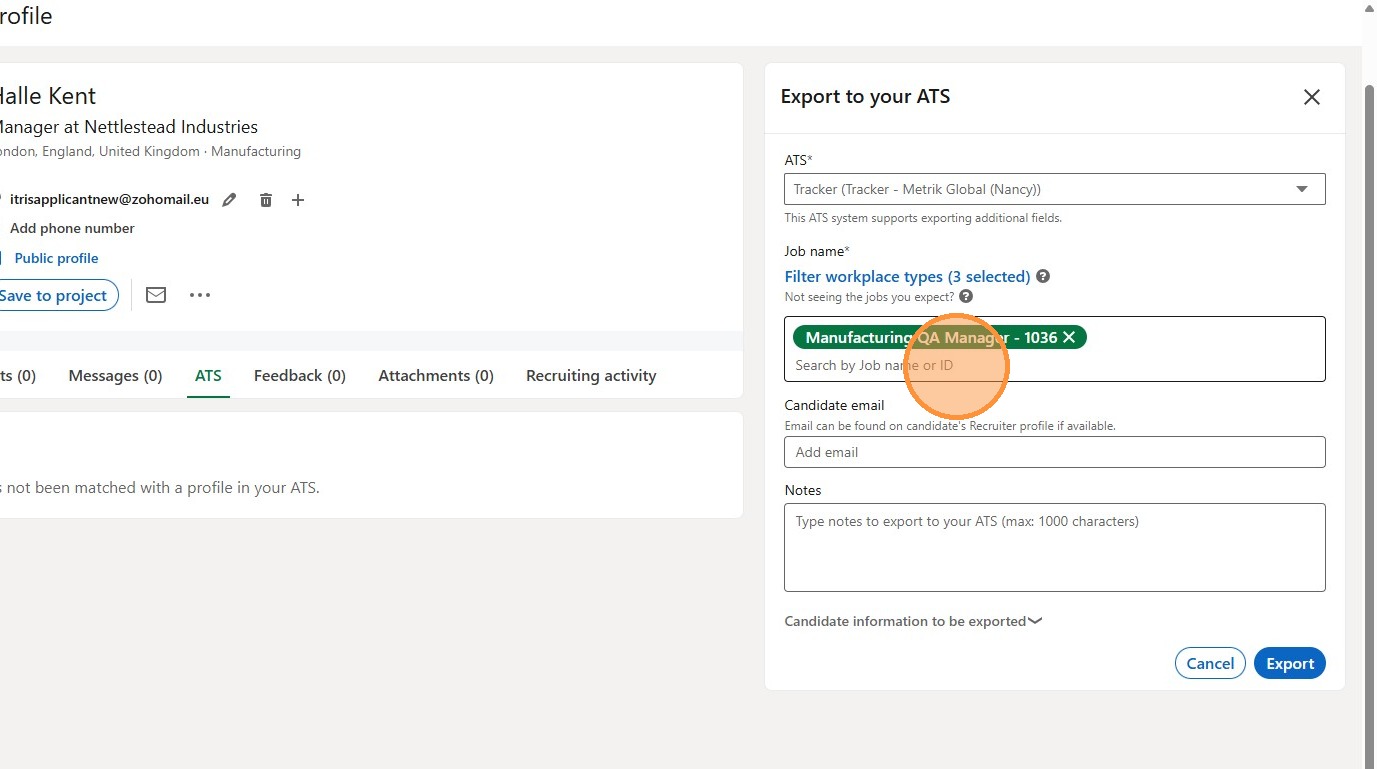Click into the Notes text area
Screen dimensions: 1377x769
tap(1054, 547)
